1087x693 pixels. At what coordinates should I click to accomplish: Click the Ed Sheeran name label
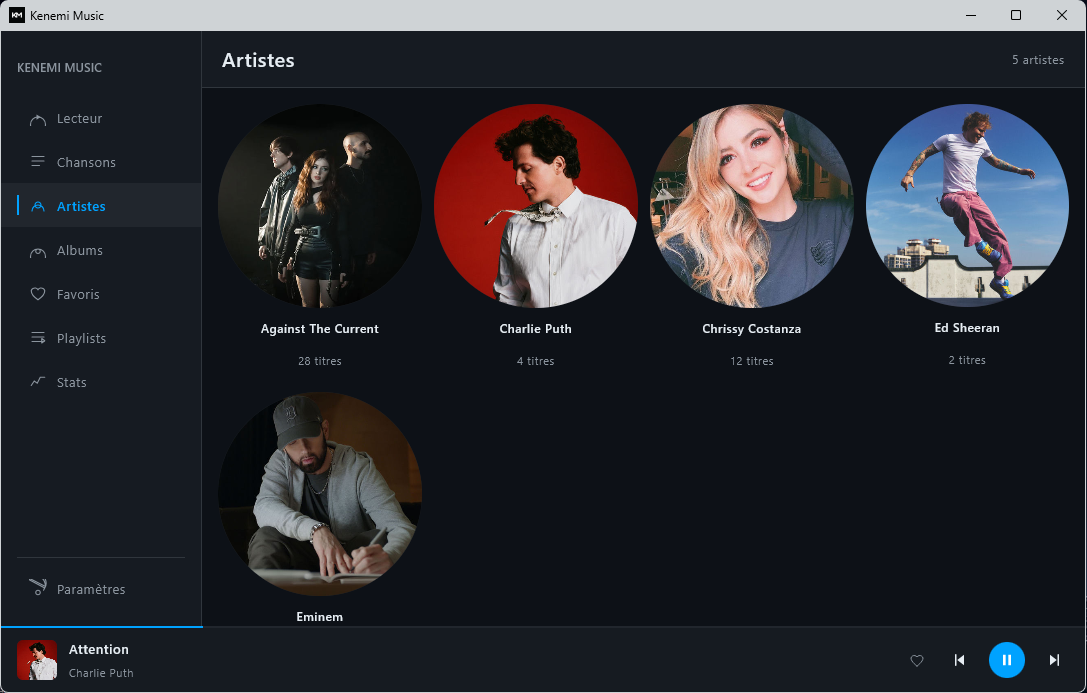point(966,328)
